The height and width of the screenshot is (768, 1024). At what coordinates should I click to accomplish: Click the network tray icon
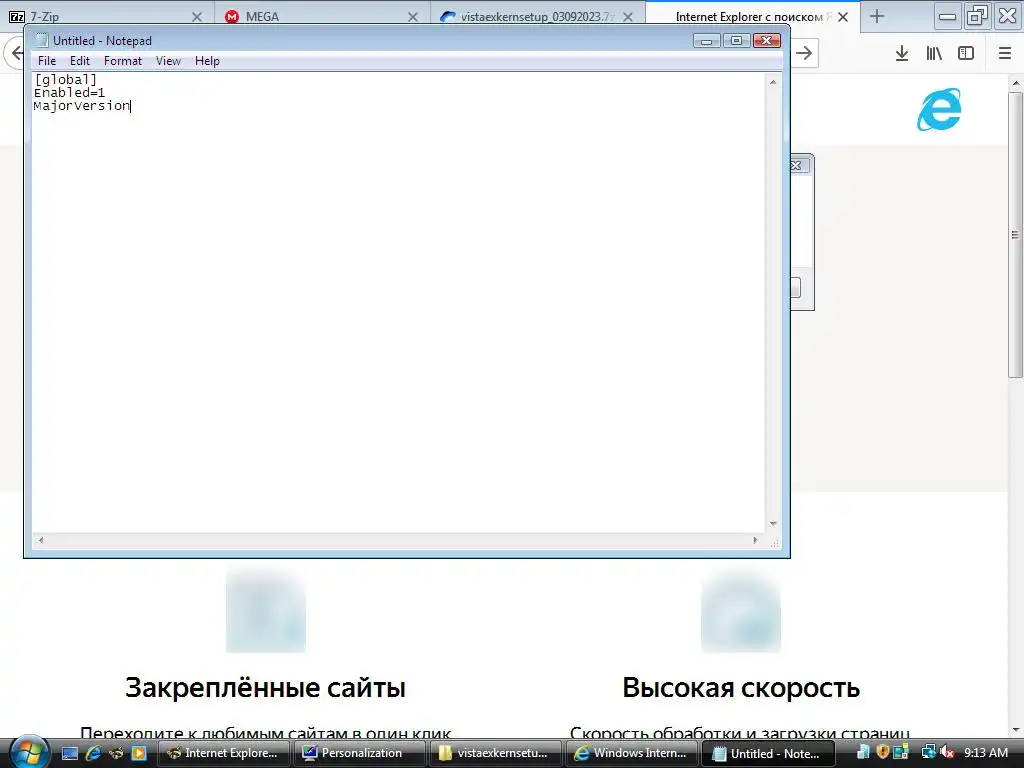(928, 752)
